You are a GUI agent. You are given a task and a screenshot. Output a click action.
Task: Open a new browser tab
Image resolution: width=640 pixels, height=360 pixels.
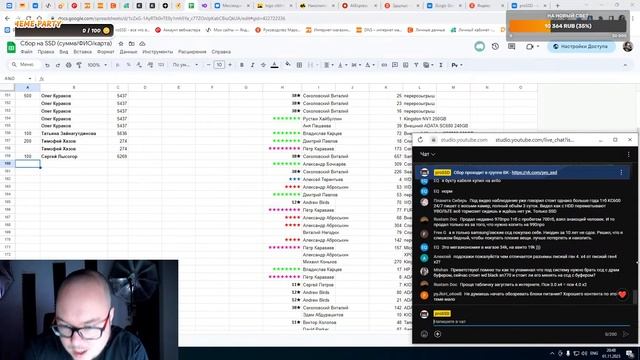tap(558, 6)
